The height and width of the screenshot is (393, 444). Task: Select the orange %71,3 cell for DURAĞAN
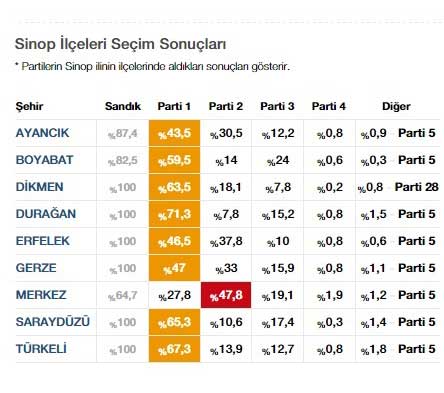(x=174, y=214)
